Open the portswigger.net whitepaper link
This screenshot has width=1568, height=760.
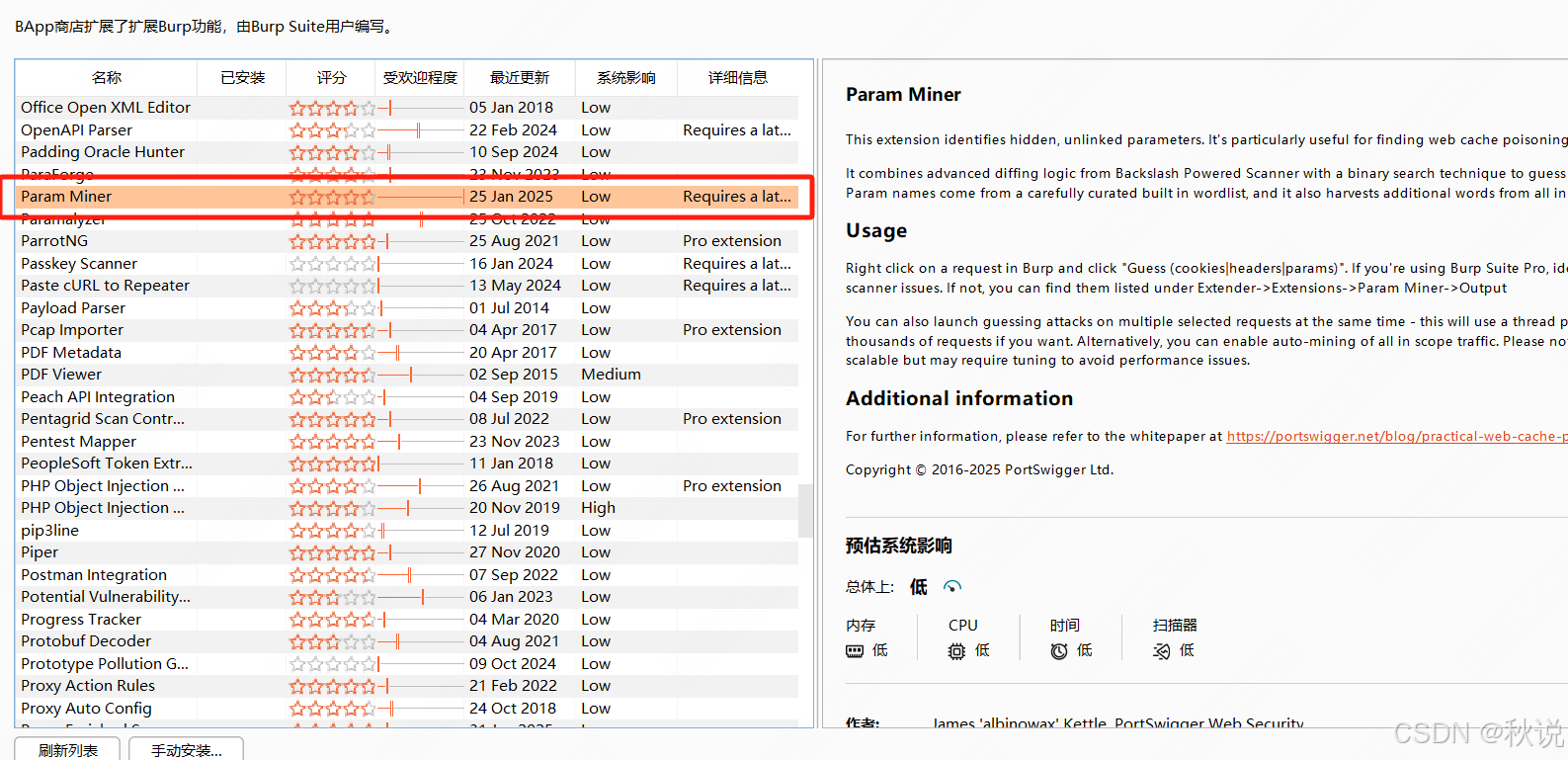tap(1397, 436)
